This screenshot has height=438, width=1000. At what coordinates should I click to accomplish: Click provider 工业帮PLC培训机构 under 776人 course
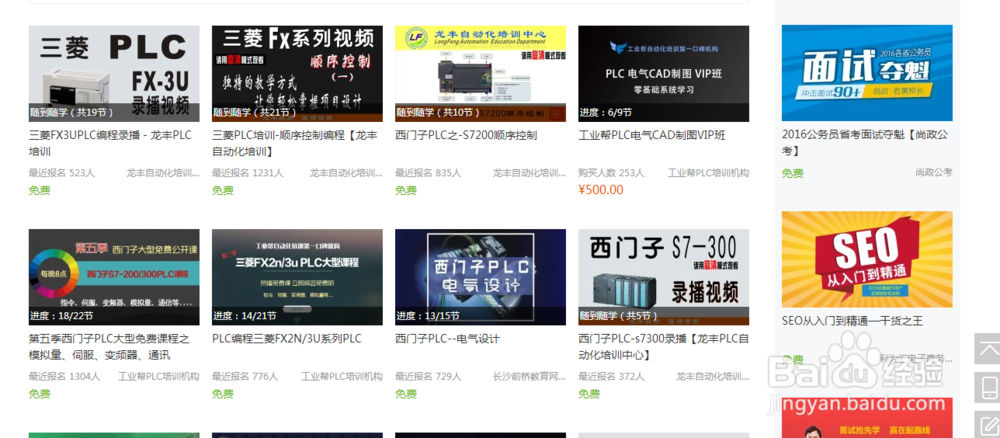342,377
